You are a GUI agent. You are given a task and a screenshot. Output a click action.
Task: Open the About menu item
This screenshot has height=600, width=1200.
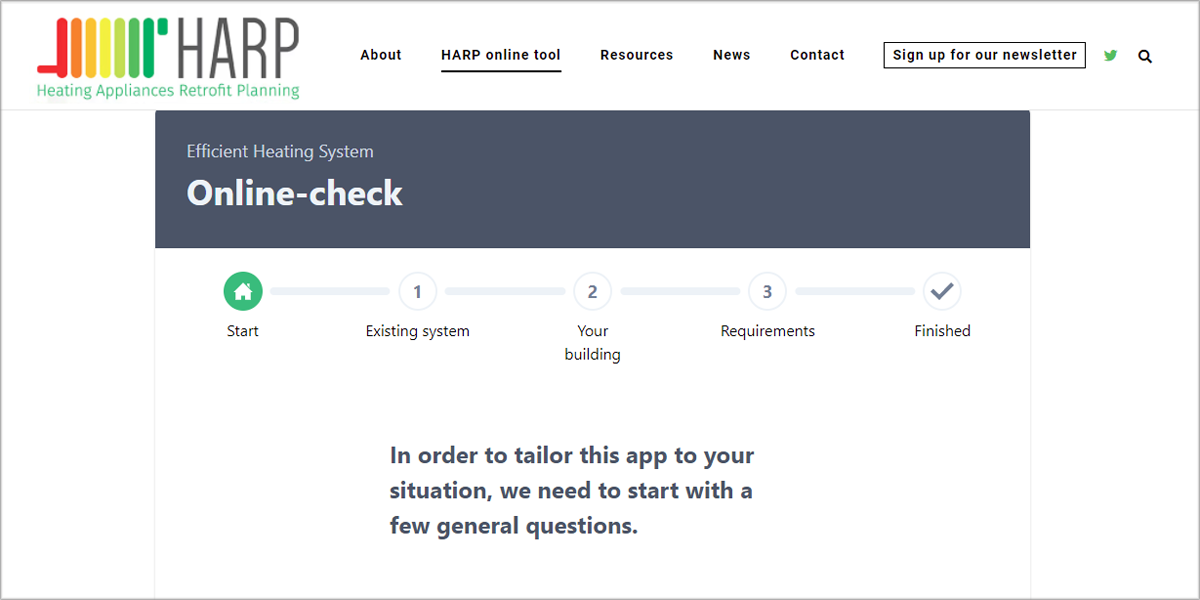click(x=380, y=55)
